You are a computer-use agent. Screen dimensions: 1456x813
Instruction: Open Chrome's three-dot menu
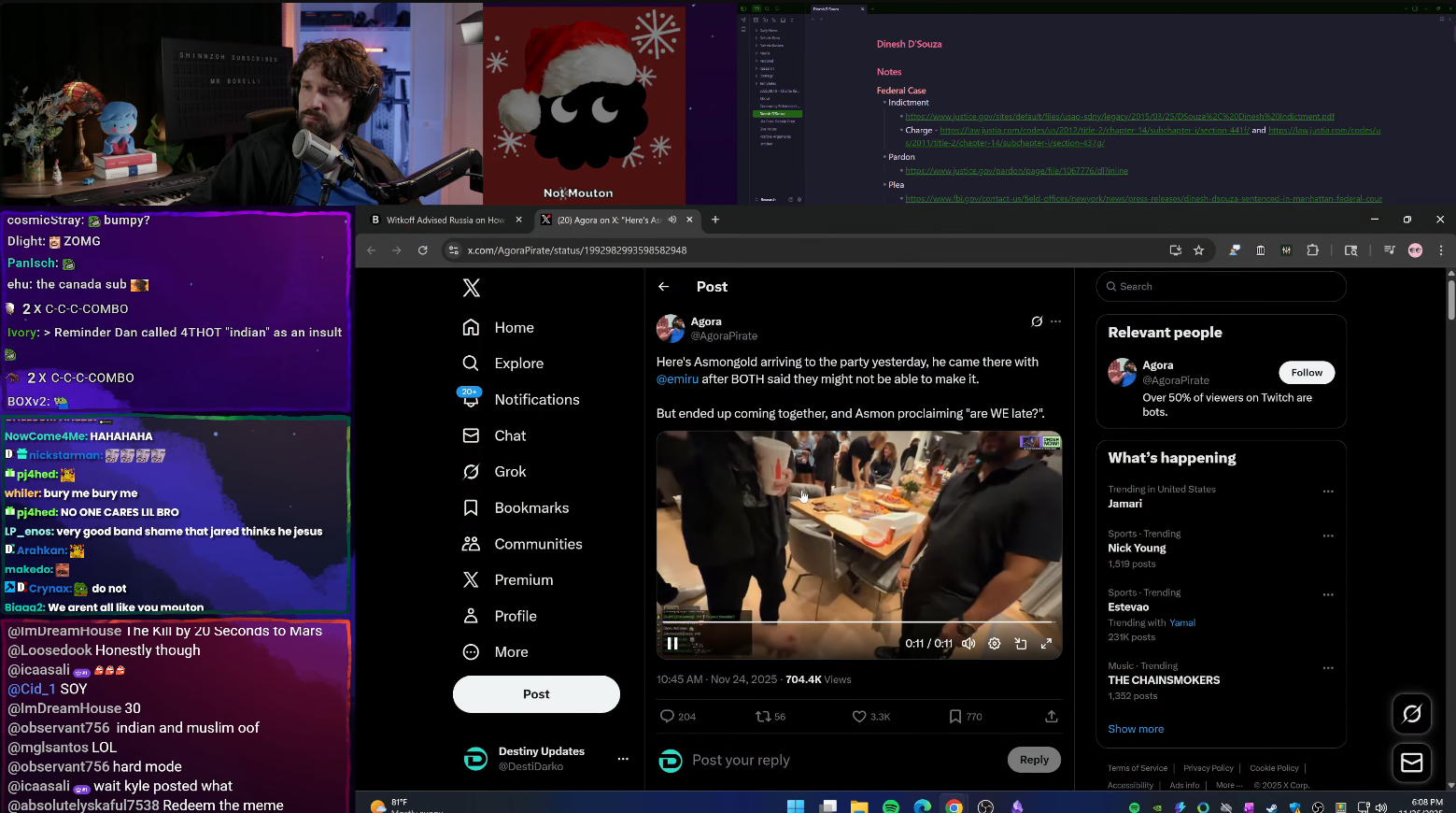1441,250
